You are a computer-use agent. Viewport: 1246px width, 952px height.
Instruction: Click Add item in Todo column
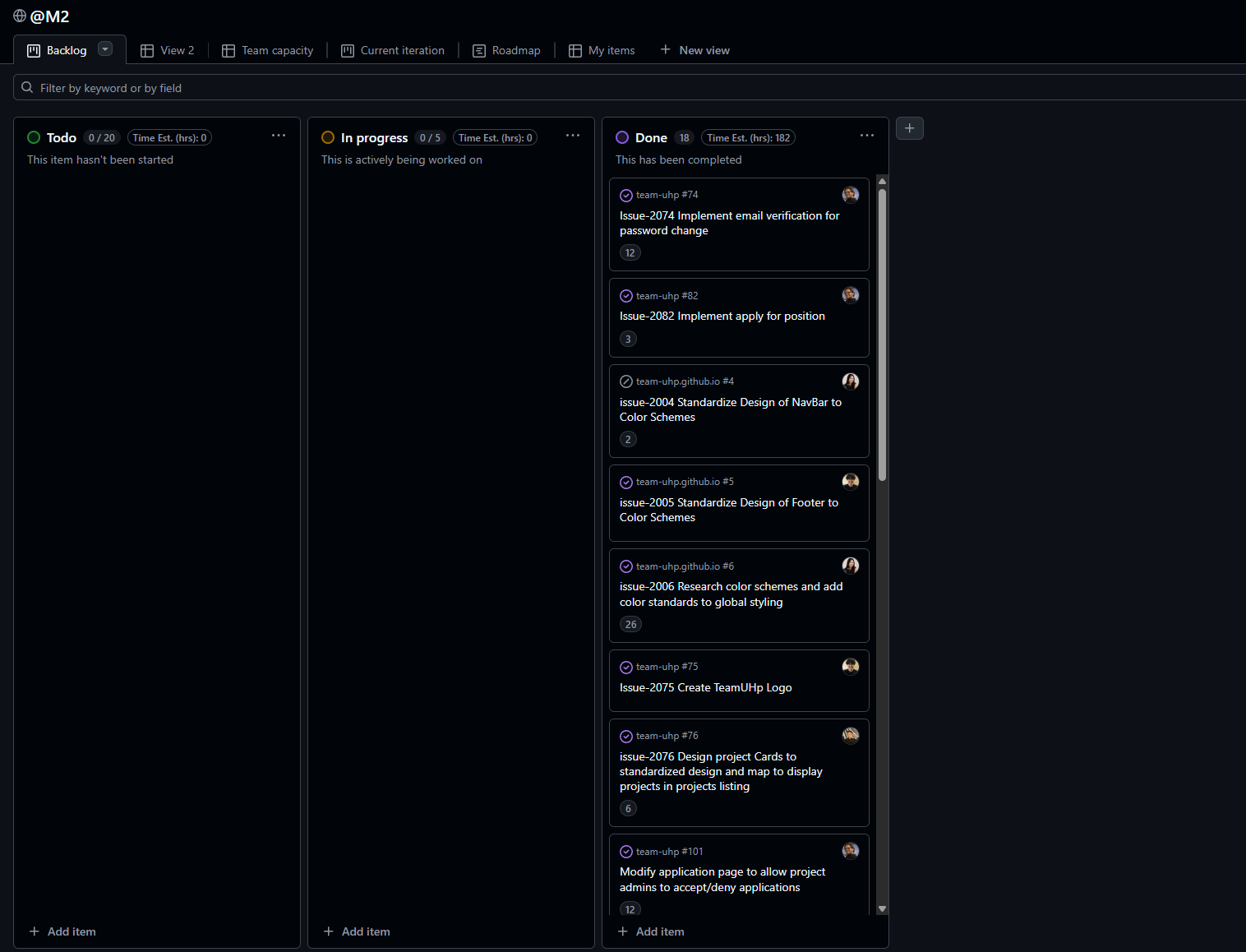pos(62,931)
